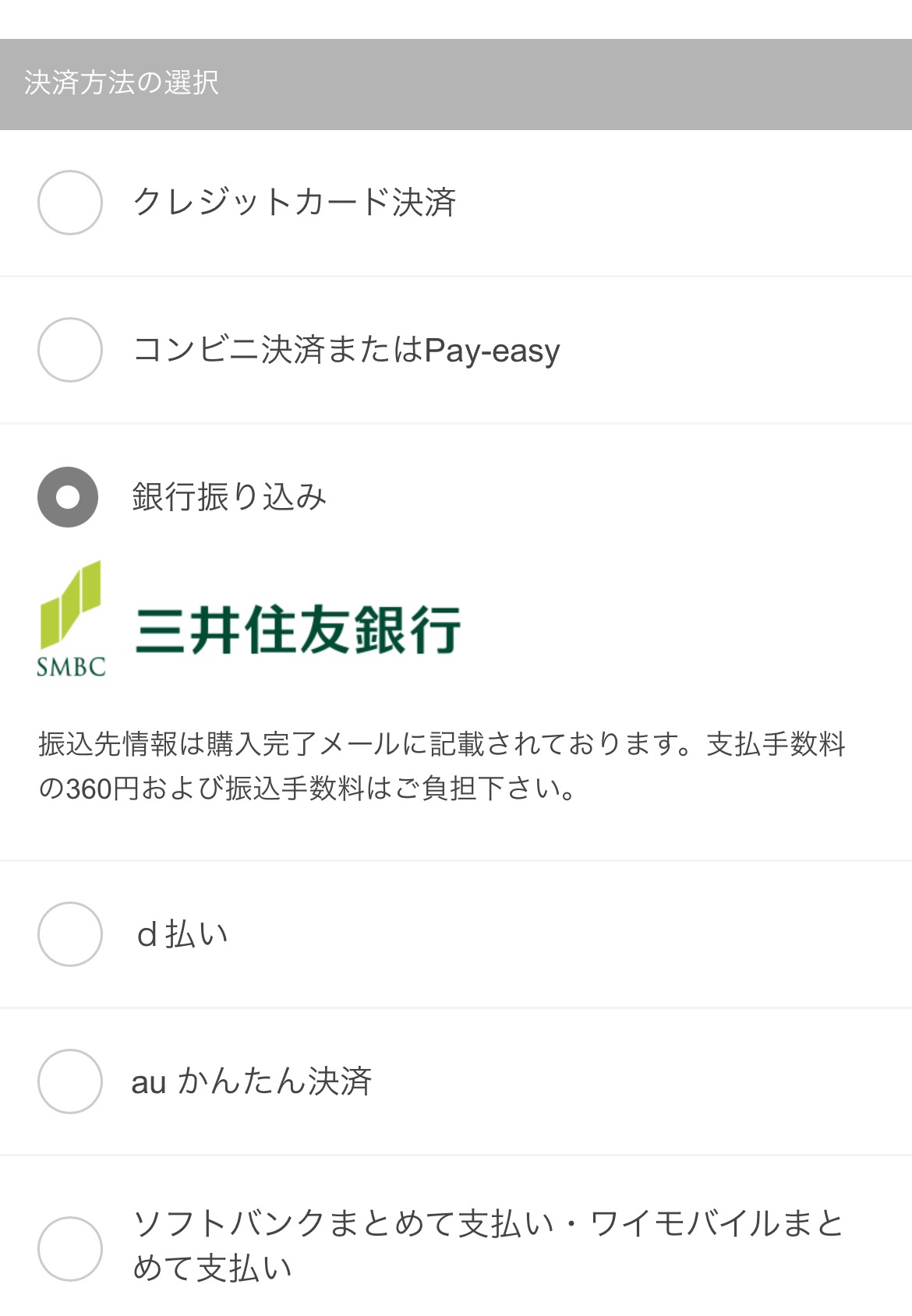Click the ソフトバンクまとめて支払い・ワイモバイル label
This screenshot has height=1316, width=912.
pos(488,1246)
